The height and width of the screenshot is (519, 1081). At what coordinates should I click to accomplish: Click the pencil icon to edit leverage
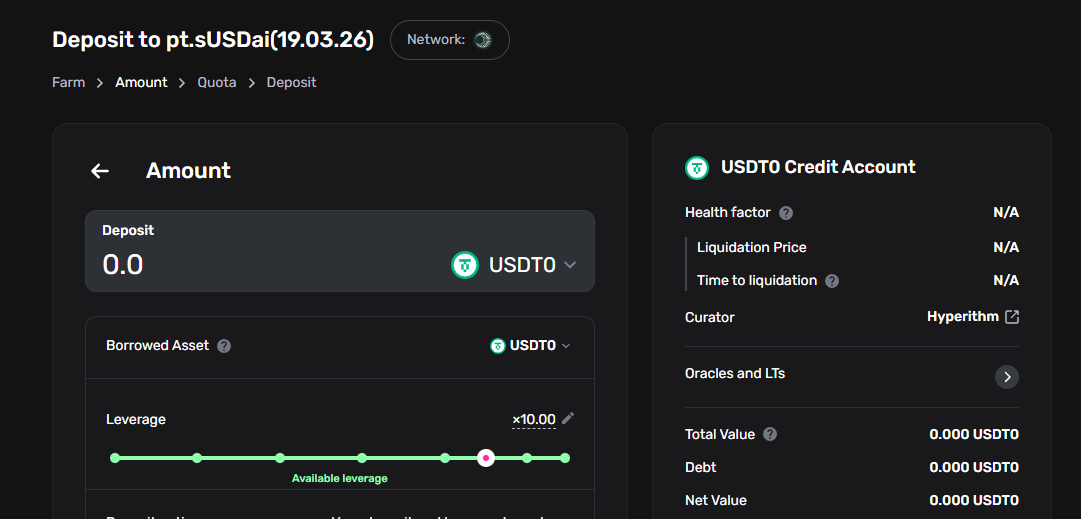coord(568,418)
